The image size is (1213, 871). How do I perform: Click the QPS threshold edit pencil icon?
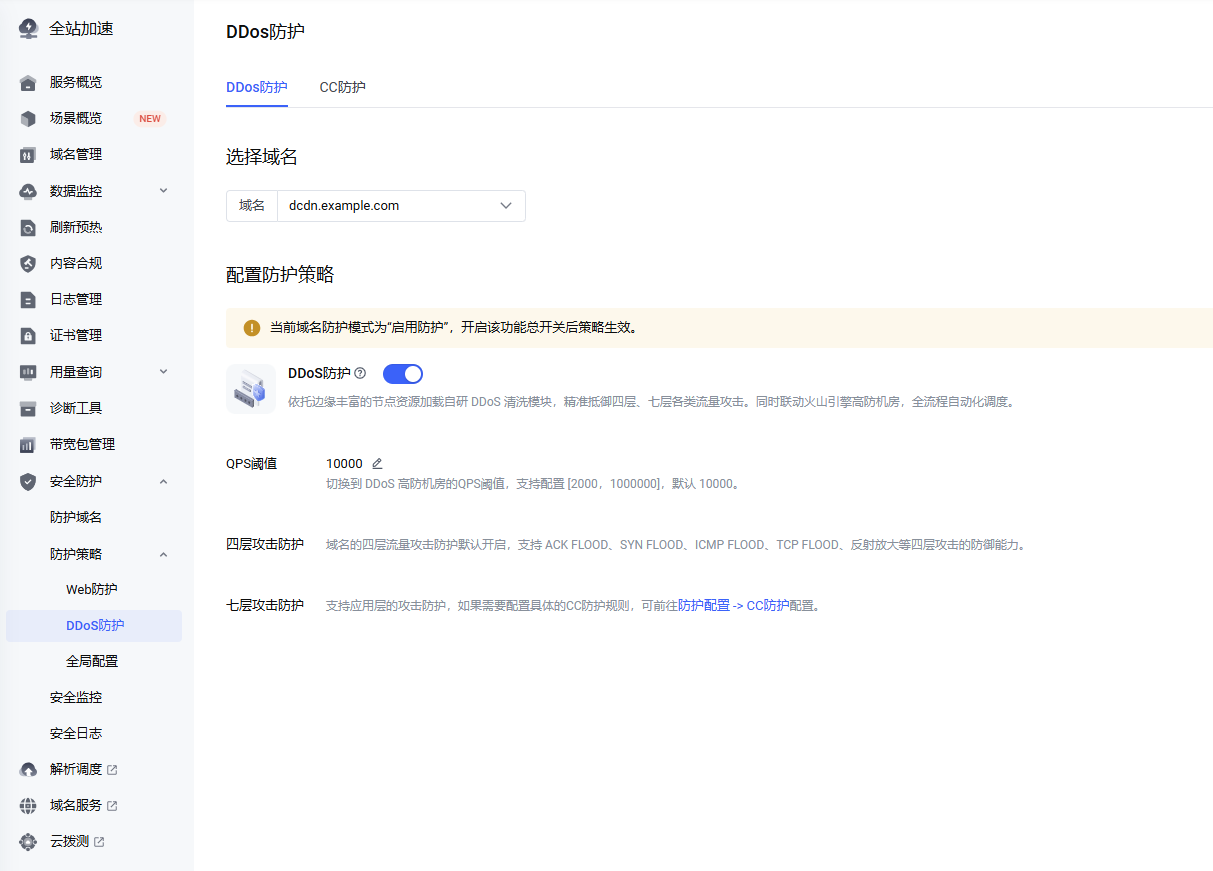point(377,464)
